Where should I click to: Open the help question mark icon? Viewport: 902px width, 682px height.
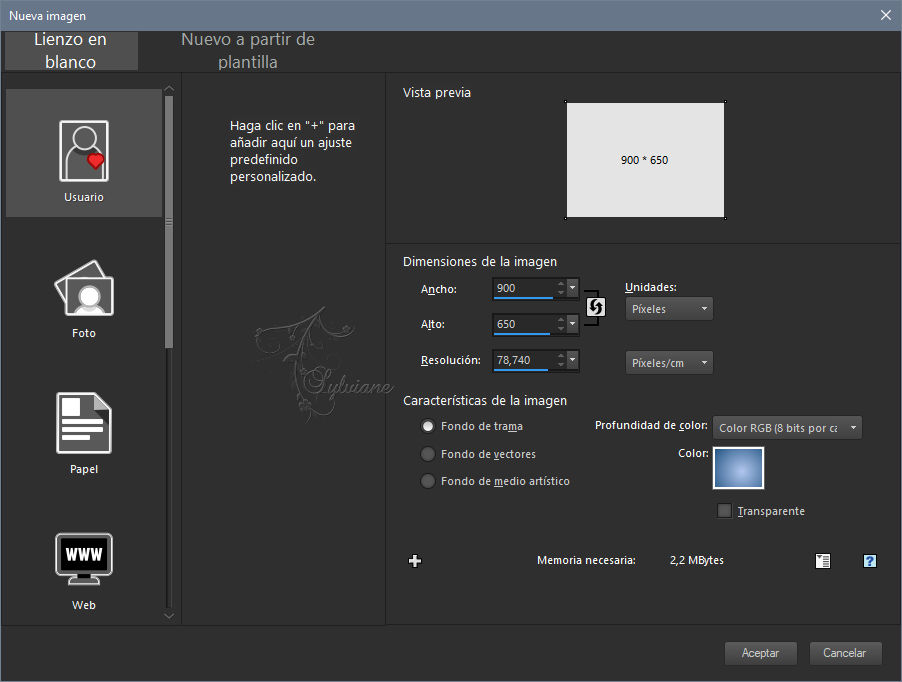[870, 561]
